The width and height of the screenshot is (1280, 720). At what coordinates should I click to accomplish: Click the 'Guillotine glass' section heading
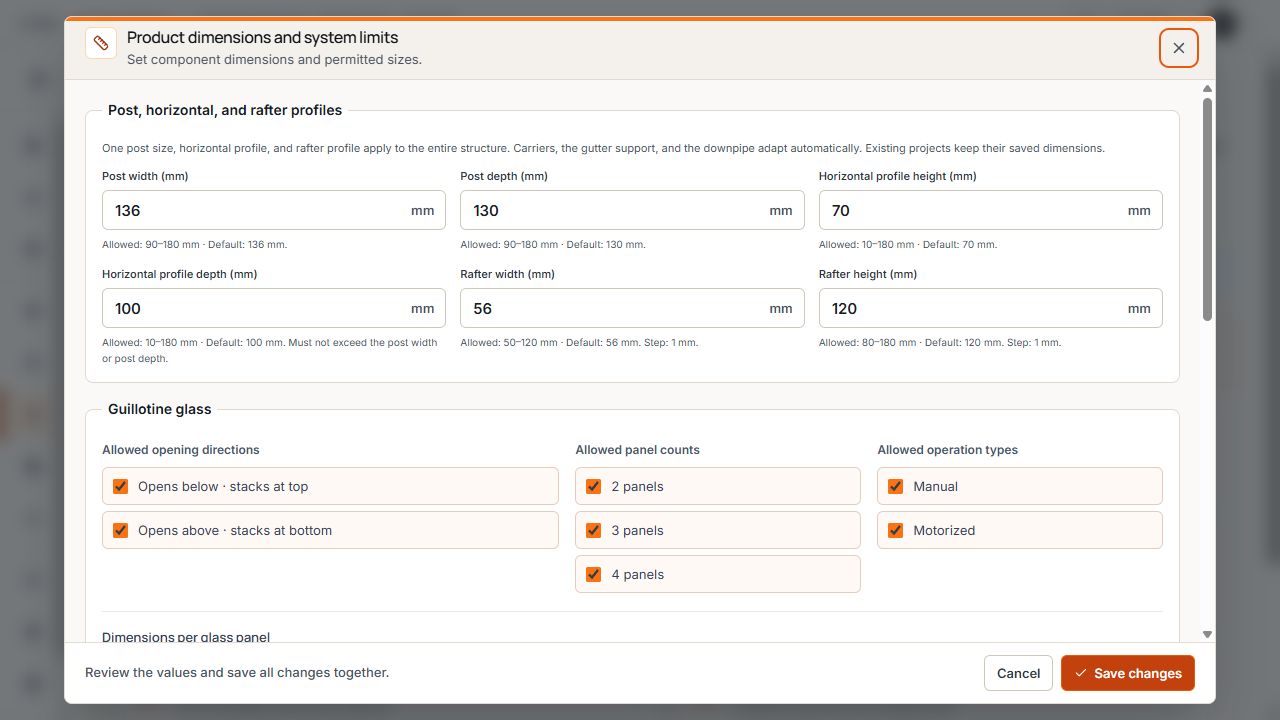pos(160,409)
